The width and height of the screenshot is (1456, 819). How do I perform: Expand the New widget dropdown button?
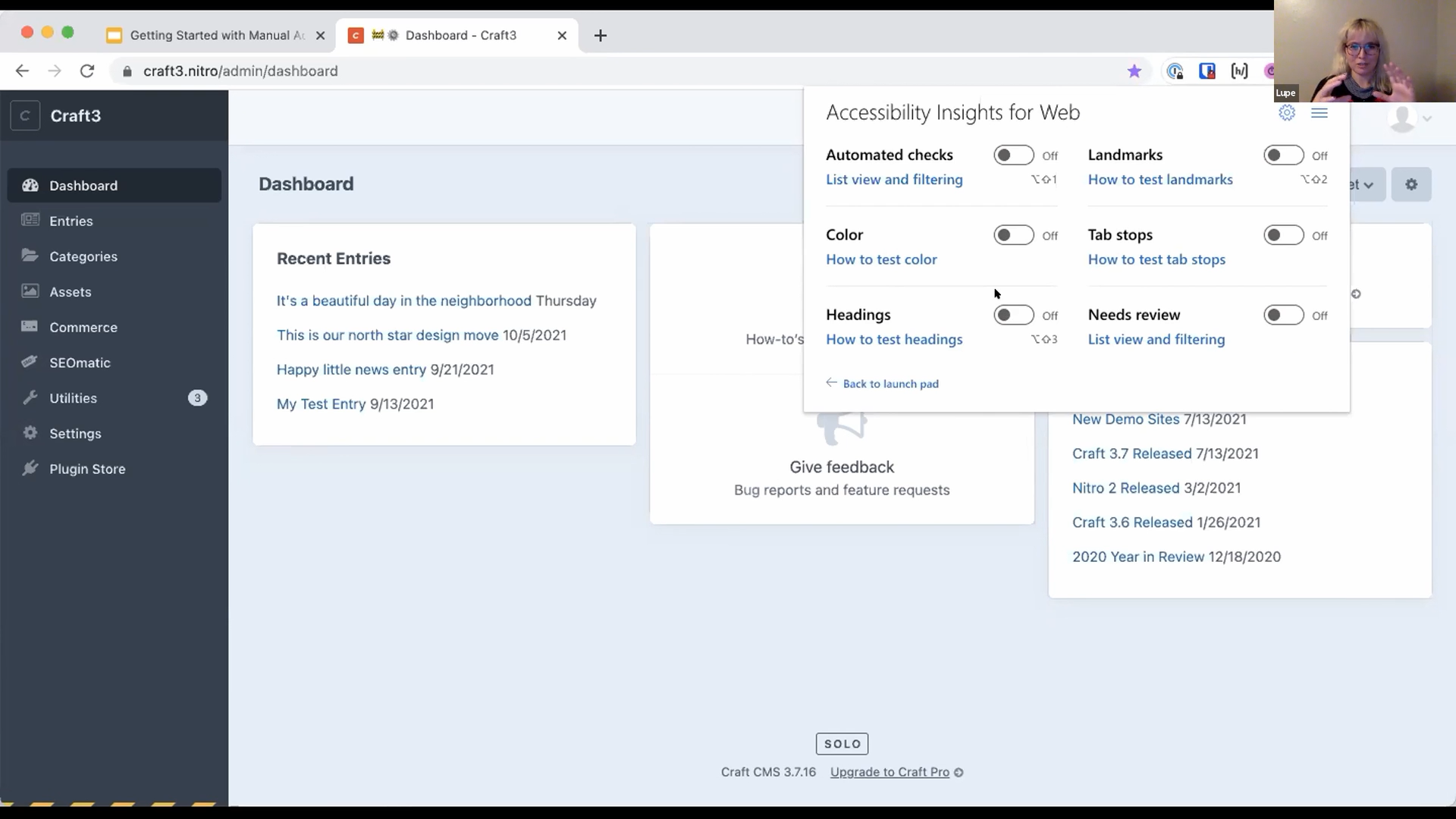(1367, 184)
